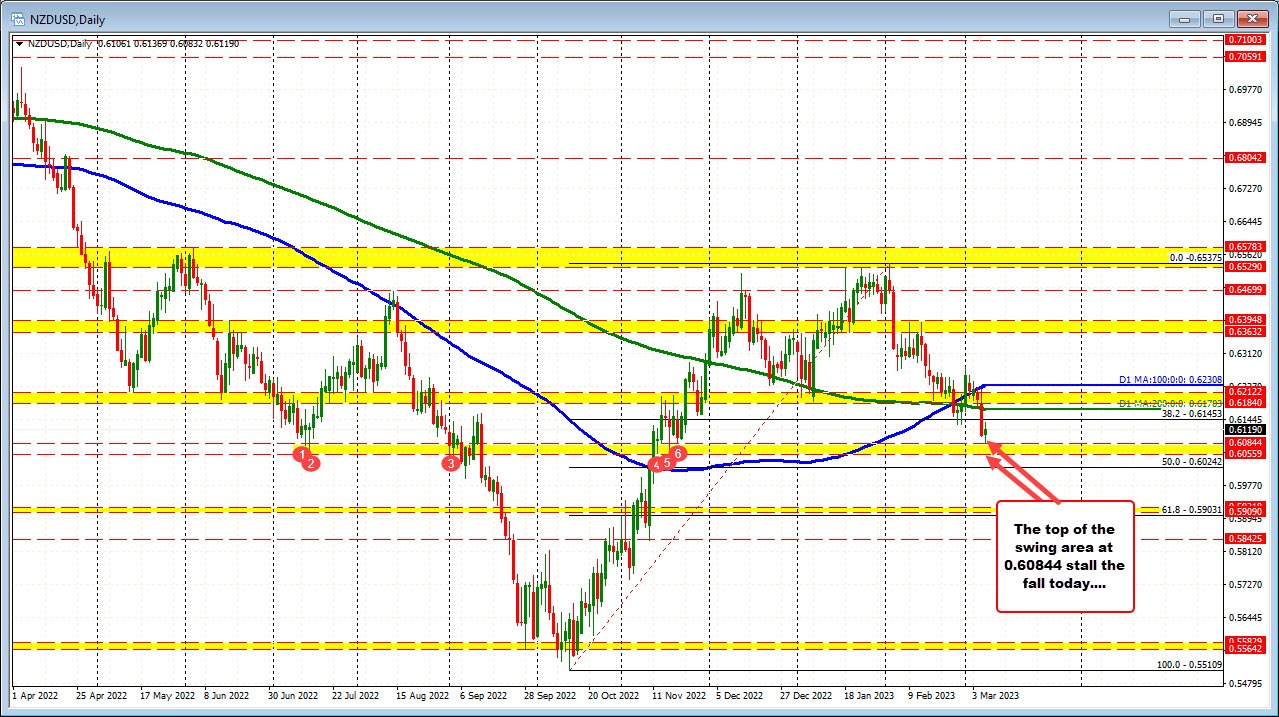This screenshot has height=717, width=1279.
Task: Select the Fibonacci label 100.0 - 0.55109
Action: 1191,664
